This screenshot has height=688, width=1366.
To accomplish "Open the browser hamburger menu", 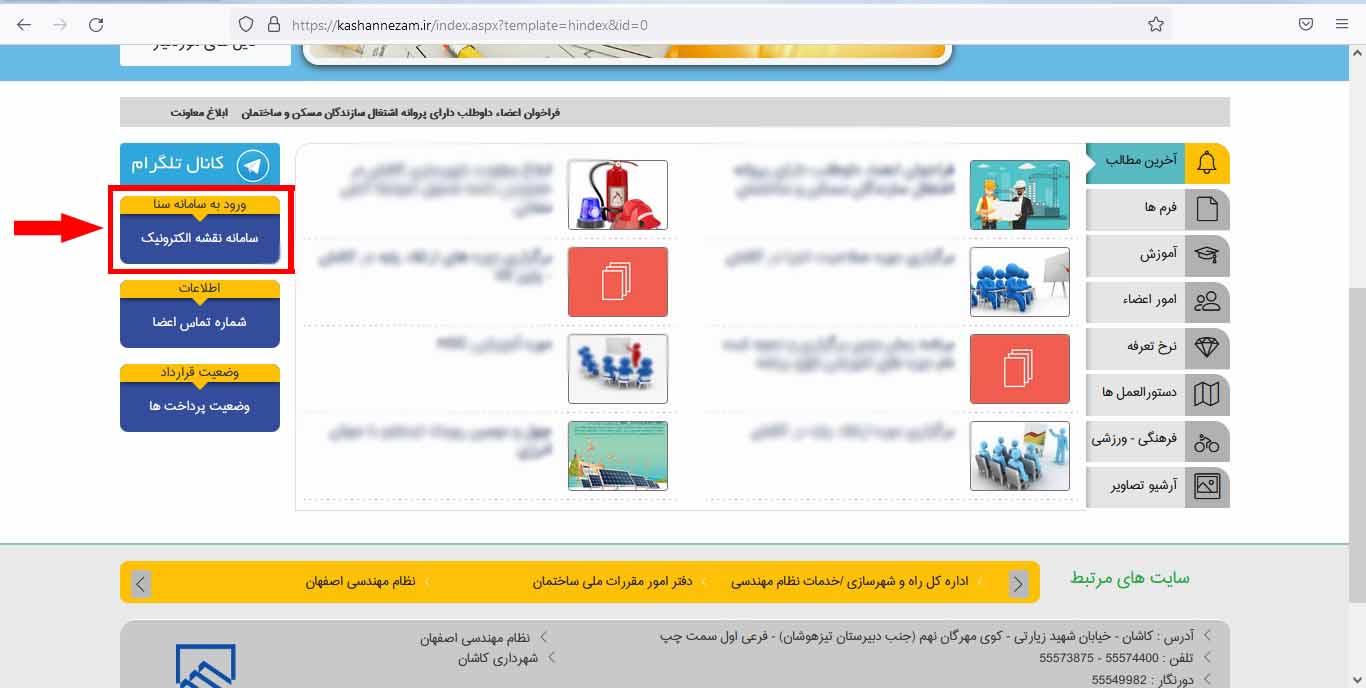I will 1342,23.
